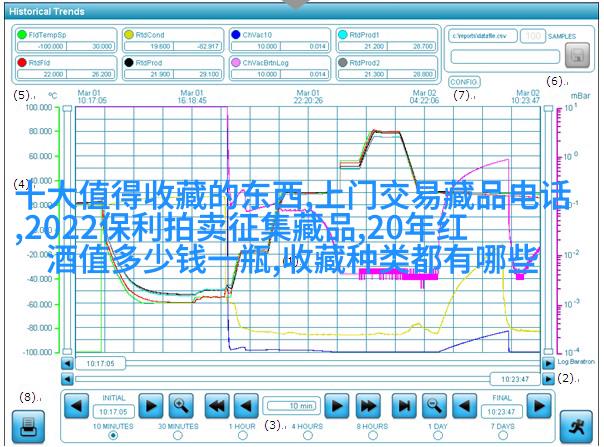Click FldTempSp minimum value -100.000
This screenshot has width=604, height=447.
[42, 46]
